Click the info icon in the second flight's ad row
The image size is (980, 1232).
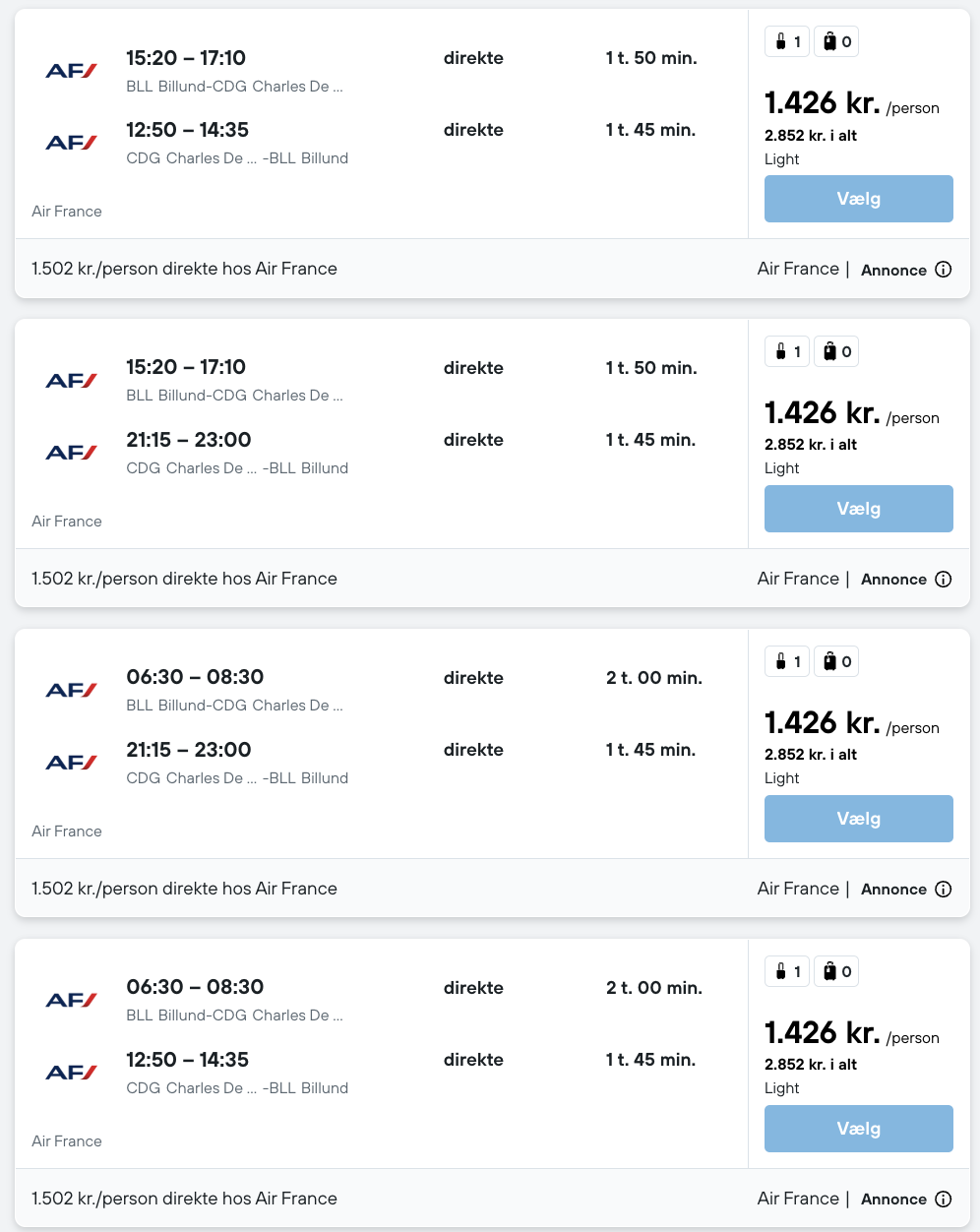click(943, 580)
